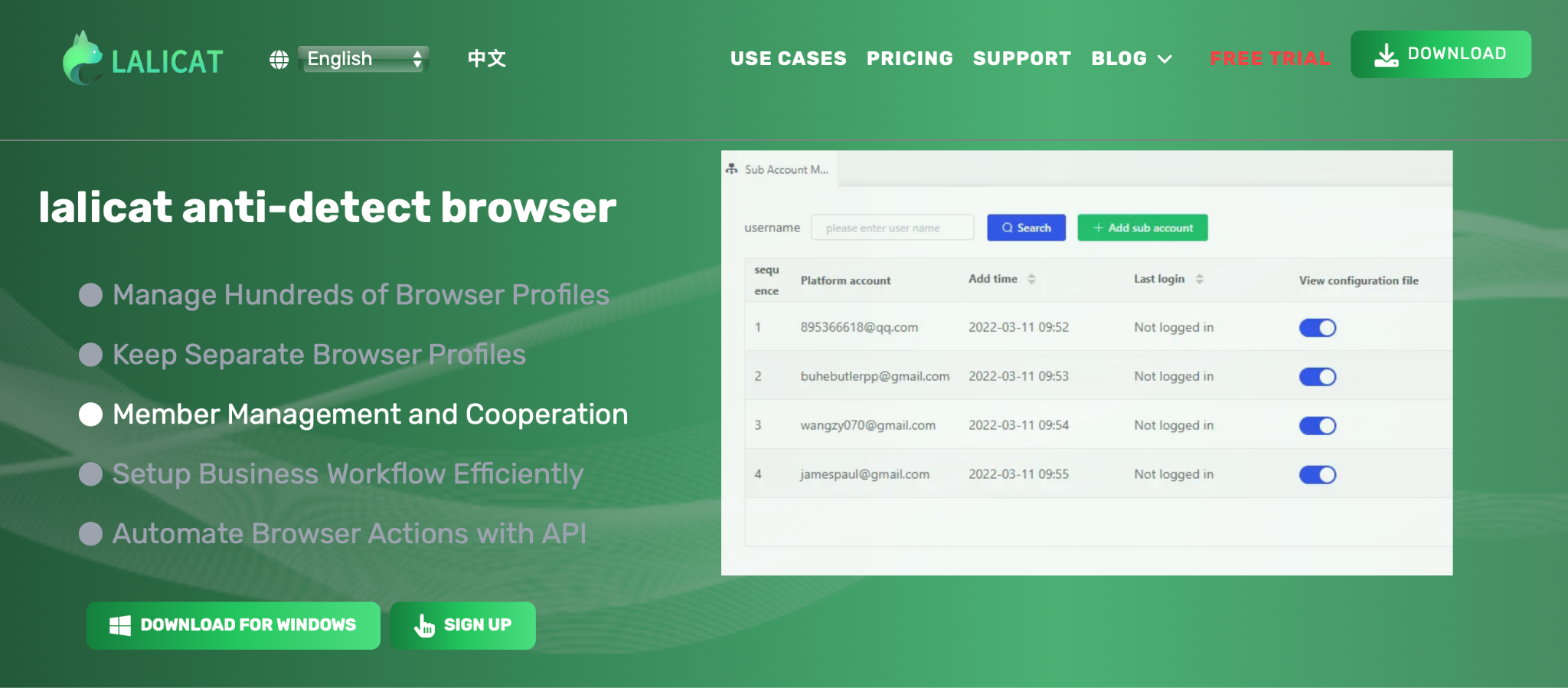Click 895366618@qq.com account cell

coord(859,327)
